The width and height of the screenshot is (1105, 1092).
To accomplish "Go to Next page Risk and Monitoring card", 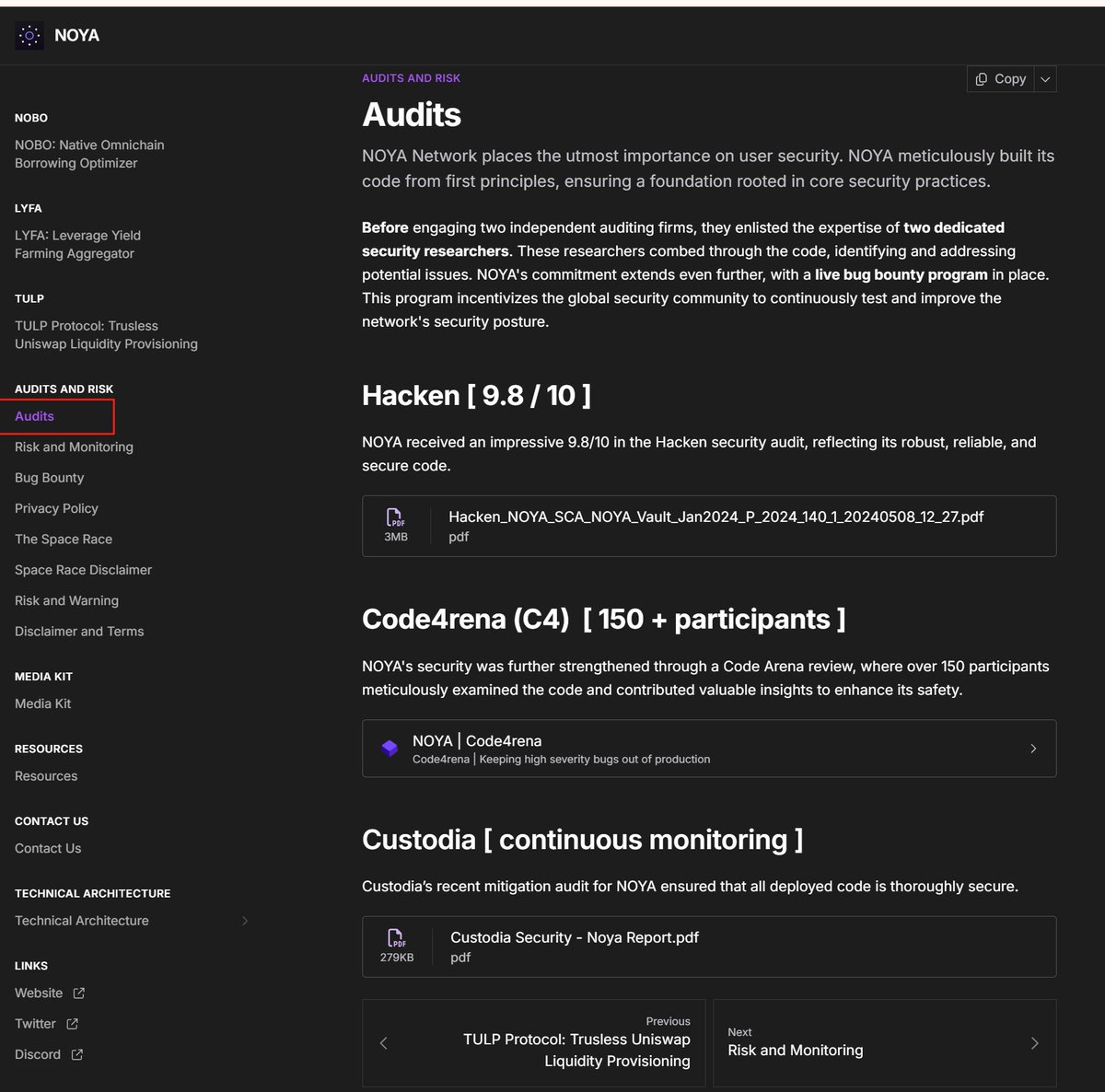I will click(x=885, y=1043).
